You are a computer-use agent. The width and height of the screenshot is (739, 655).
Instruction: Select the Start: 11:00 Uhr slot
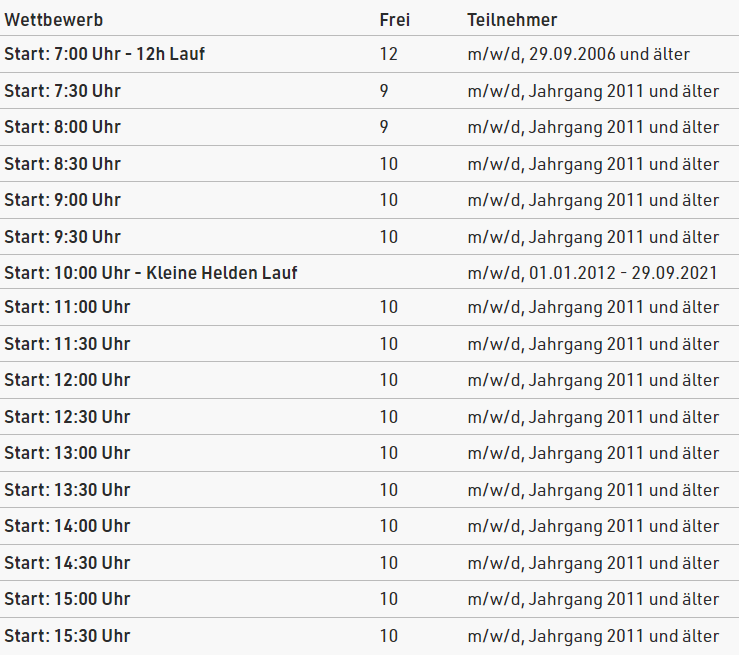(x=370, y=307)
